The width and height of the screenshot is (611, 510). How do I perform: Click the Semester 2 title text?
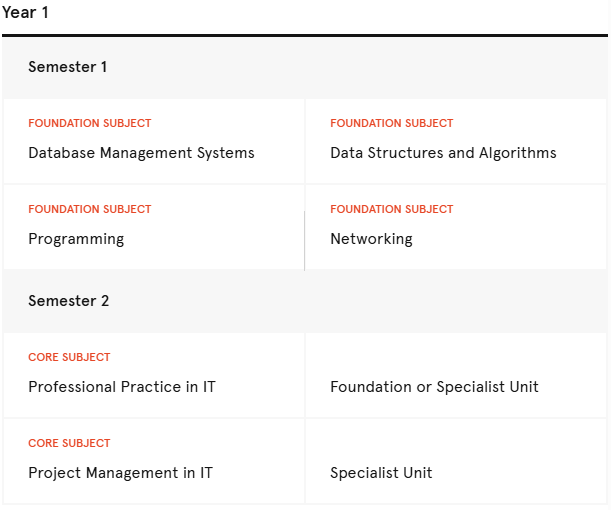(x=69, y=301)
